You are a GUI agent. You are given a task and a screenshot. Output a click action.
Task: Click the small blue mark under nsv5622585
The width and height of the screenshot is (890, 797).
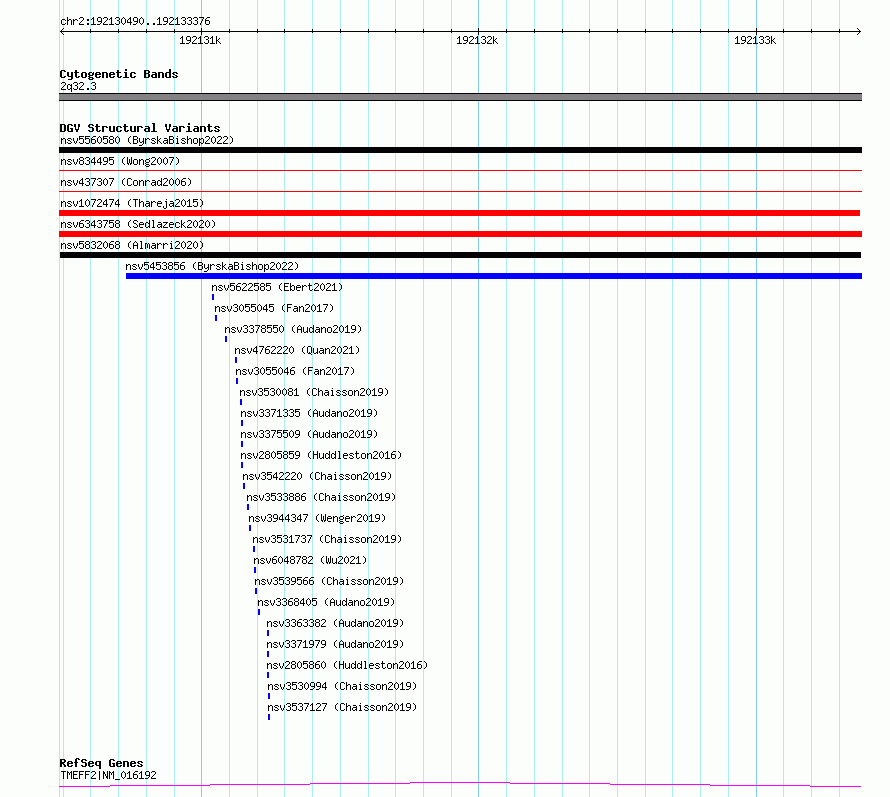[213, 297]
